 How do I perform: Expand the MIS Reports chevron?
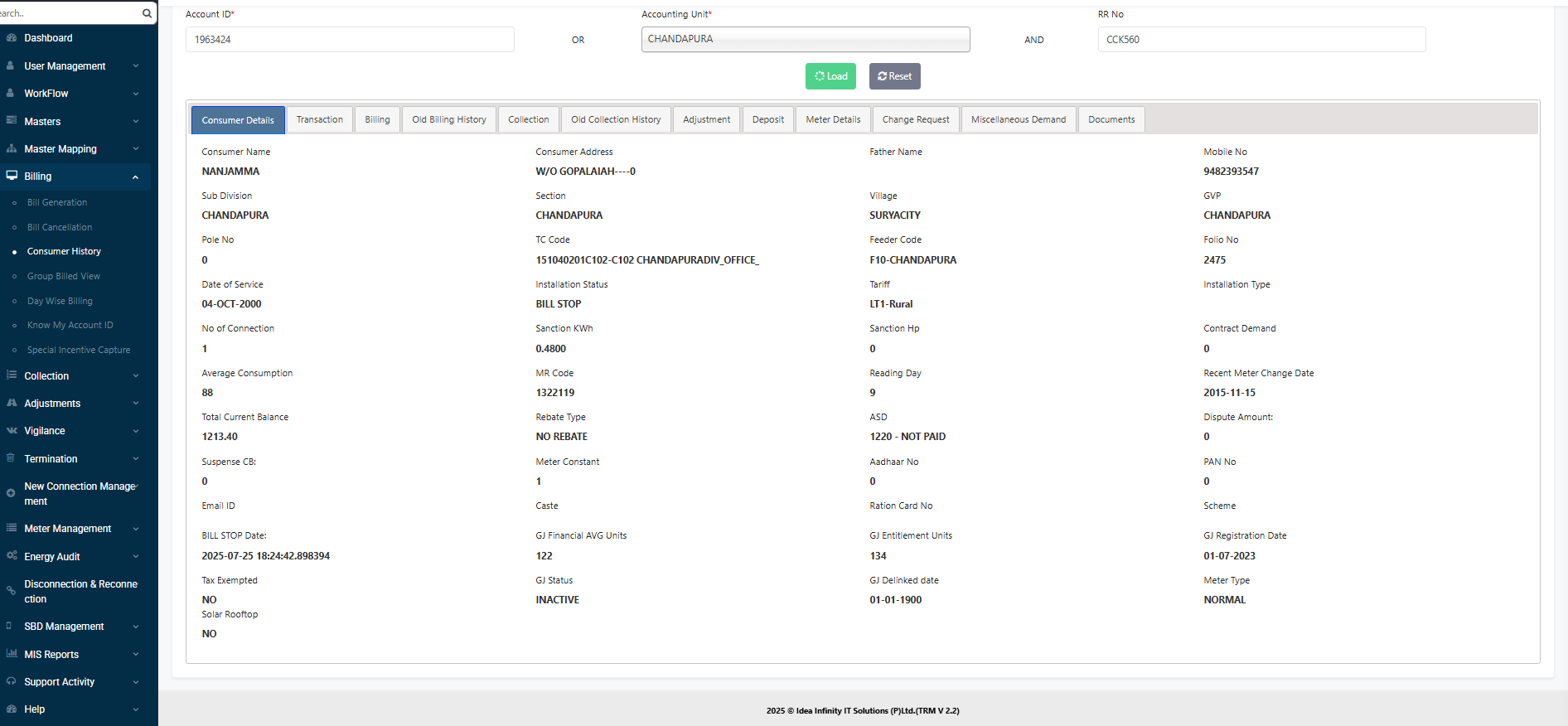(136, 655)
